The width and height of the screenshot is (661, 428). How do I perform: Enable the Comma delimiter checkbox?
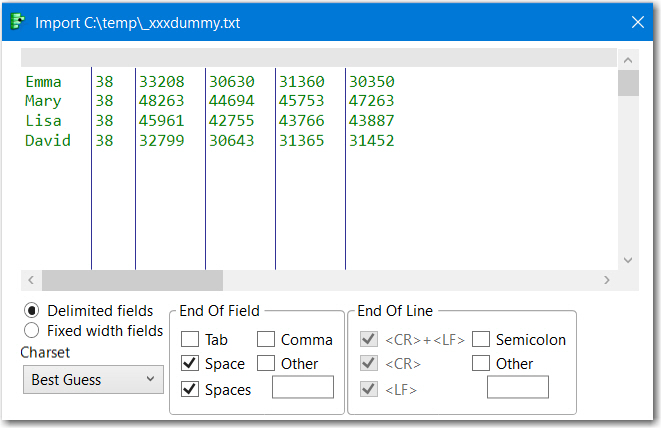point(266,340)
